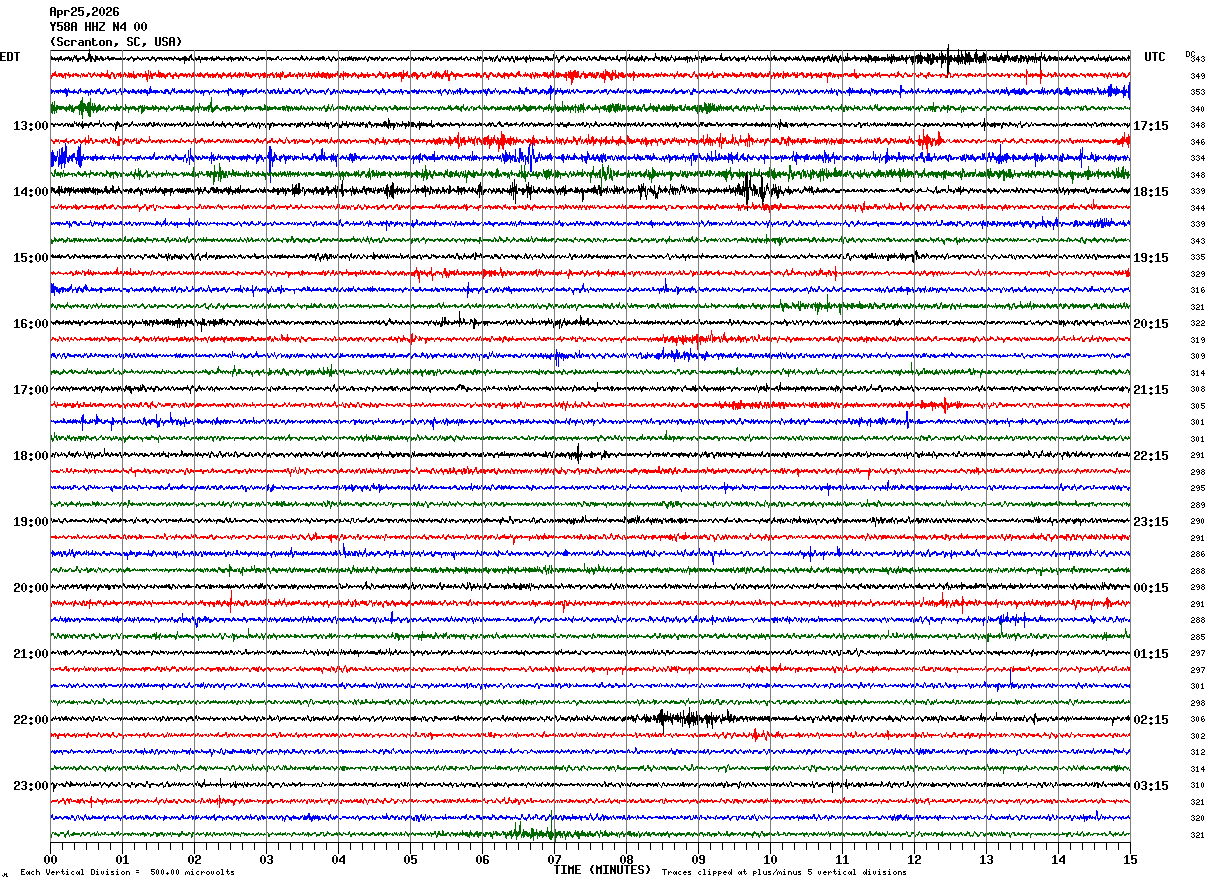This screenshot has width=1210, height=886.
Task: Click minute axis tick label 13
Action: pyautogui.click(x=986, y=859)
